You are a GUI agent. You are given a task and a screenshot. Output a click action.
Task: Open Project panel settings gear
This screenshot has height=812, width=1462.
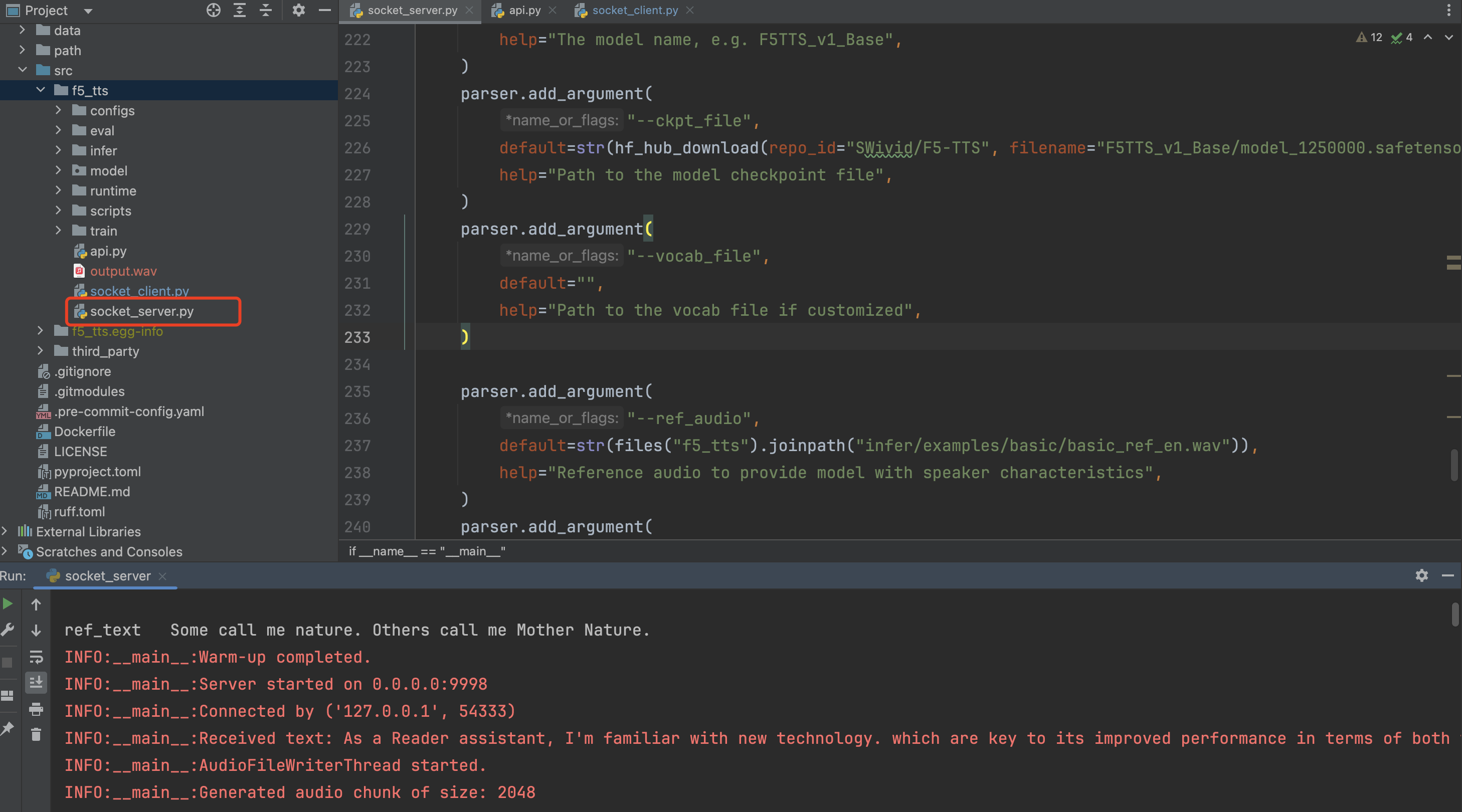click(x=298, y=10)
